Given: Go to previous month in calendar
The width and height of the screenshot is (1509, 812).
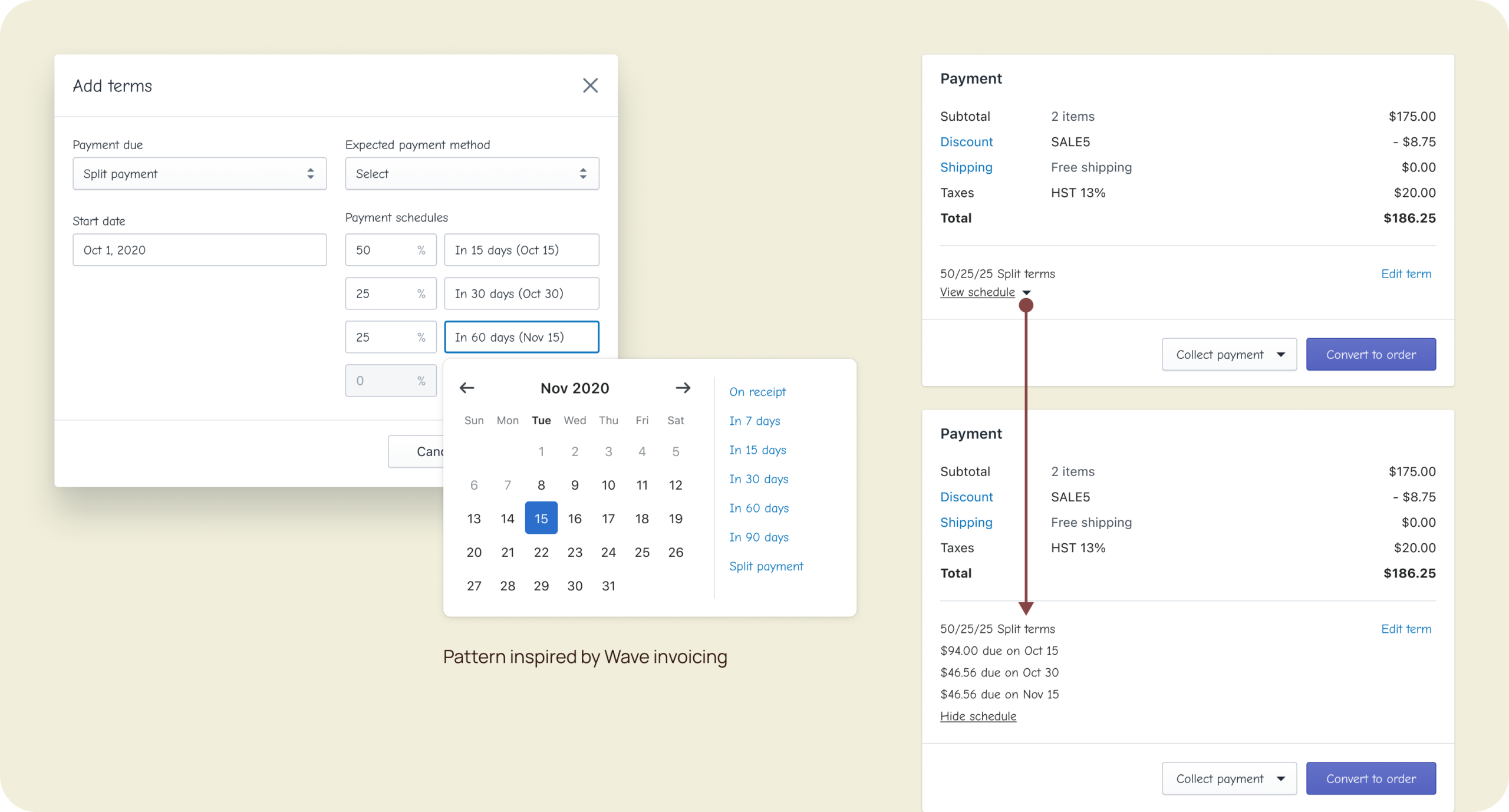Looking at the screenshot, I should [x=467, y=388].
